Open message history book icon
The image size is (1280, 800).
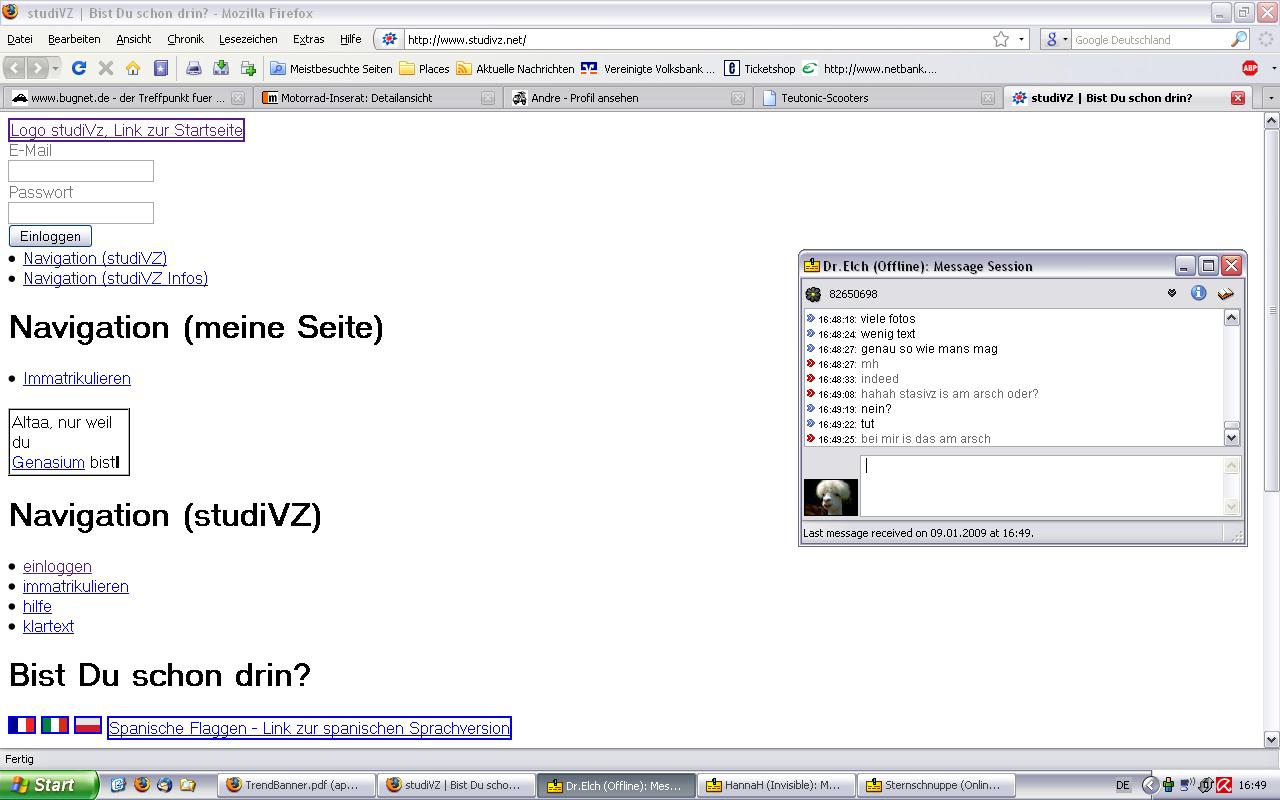1226,293
